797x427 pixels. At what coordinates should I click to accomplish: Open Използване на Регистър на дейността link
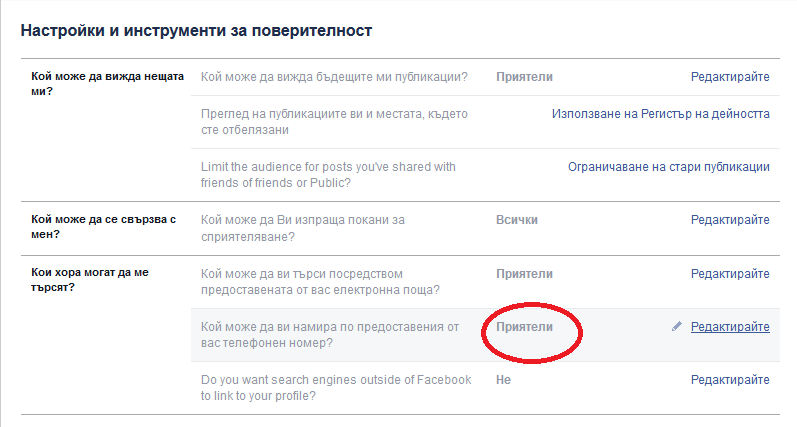(661, 114)
